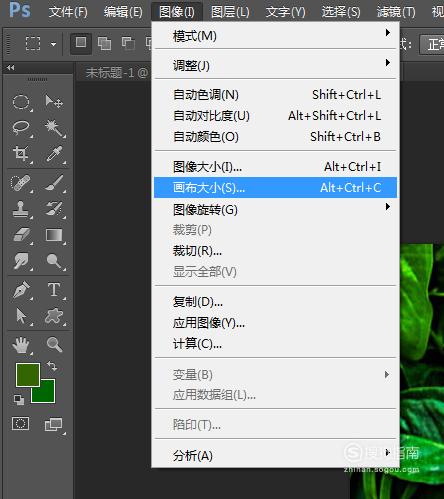Select the Zoom tool
This screenshot has height=499, width=444.
pos(55,345)
